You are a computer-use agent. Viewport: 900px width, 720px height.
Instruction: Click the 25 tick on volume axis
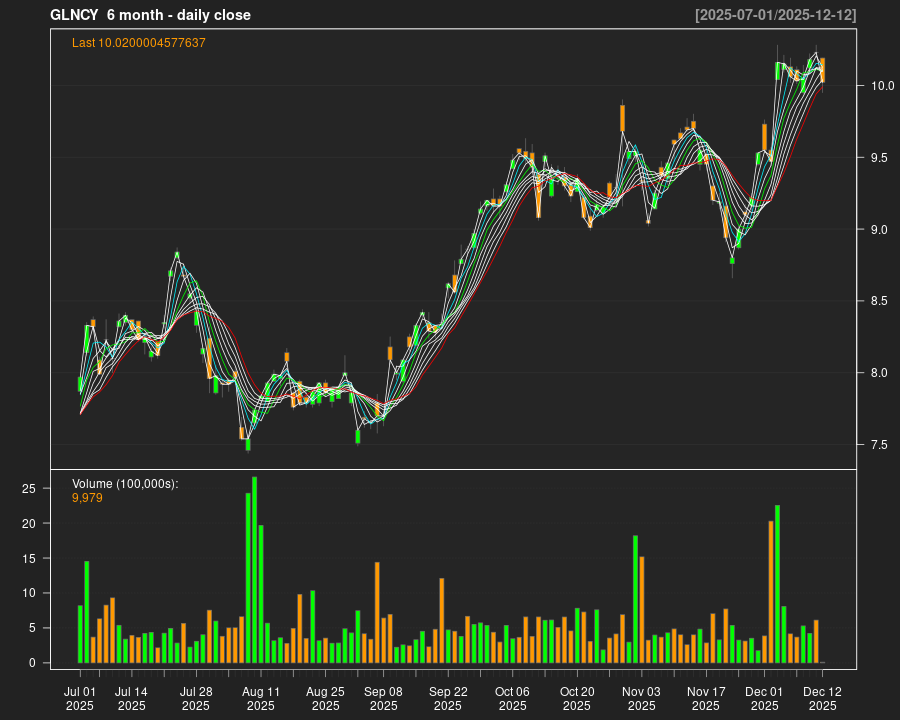coord(30,488)
